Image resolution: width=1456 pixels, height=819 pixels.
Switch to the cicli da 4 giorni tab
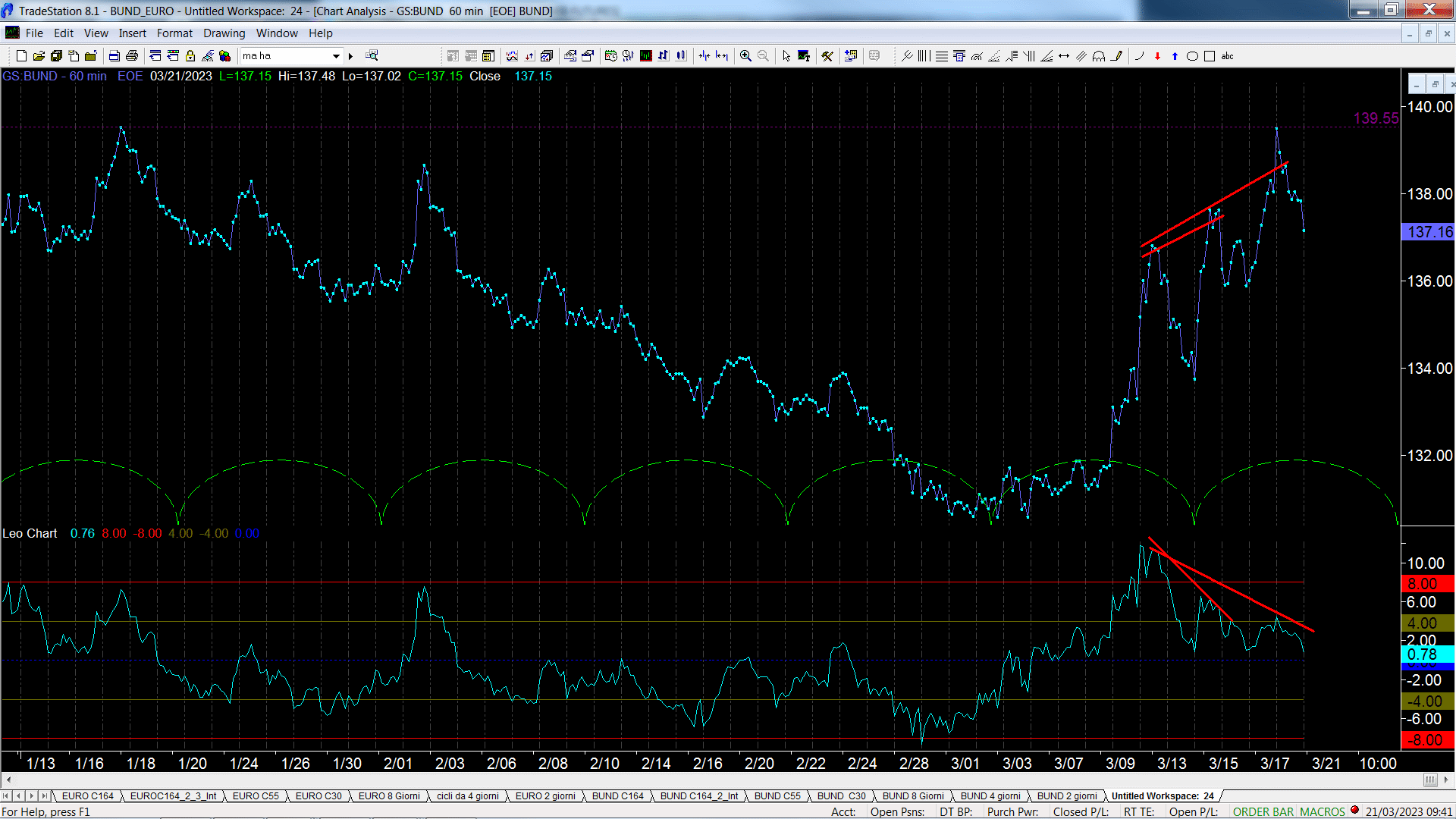(467, 796)
